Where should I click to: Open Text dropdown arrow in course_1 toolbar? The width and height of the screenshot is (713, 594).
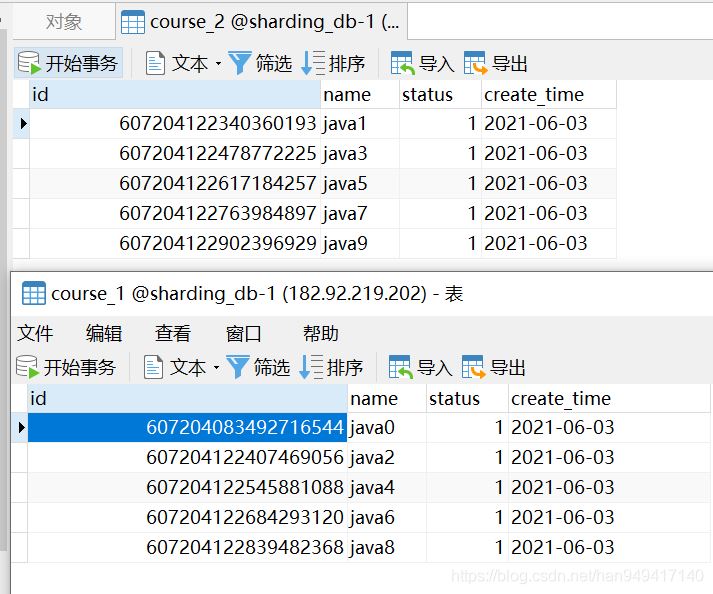point(216,367)
